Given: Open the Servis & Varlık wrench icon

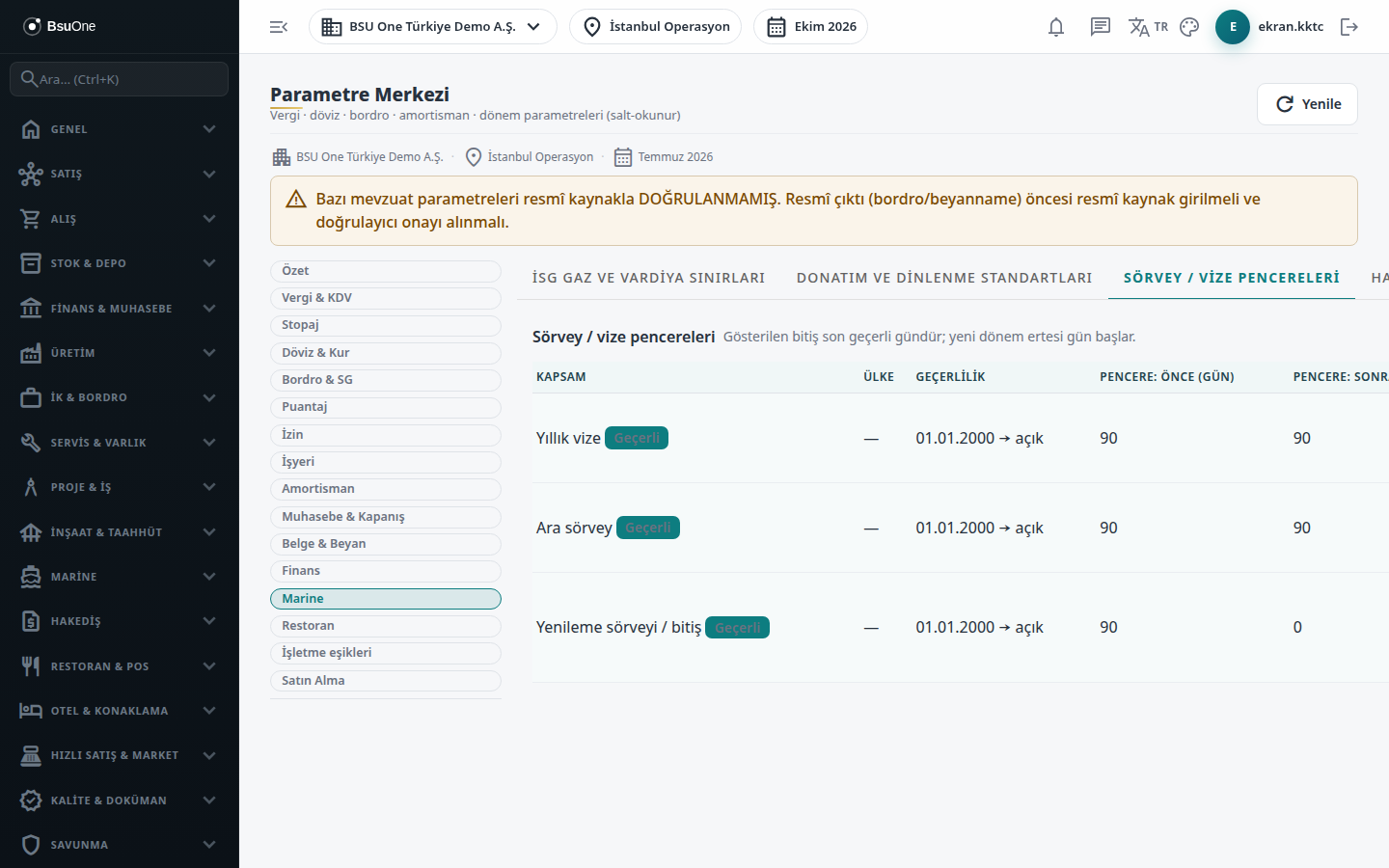Looking at the screenshot, I should pyautogui.click(x=31, y=443).
